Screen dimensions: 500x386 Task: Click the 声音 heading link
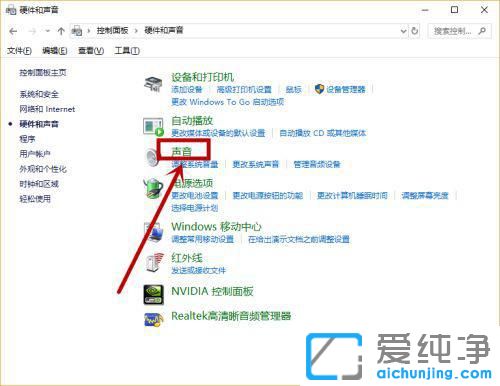pos(182,152)
